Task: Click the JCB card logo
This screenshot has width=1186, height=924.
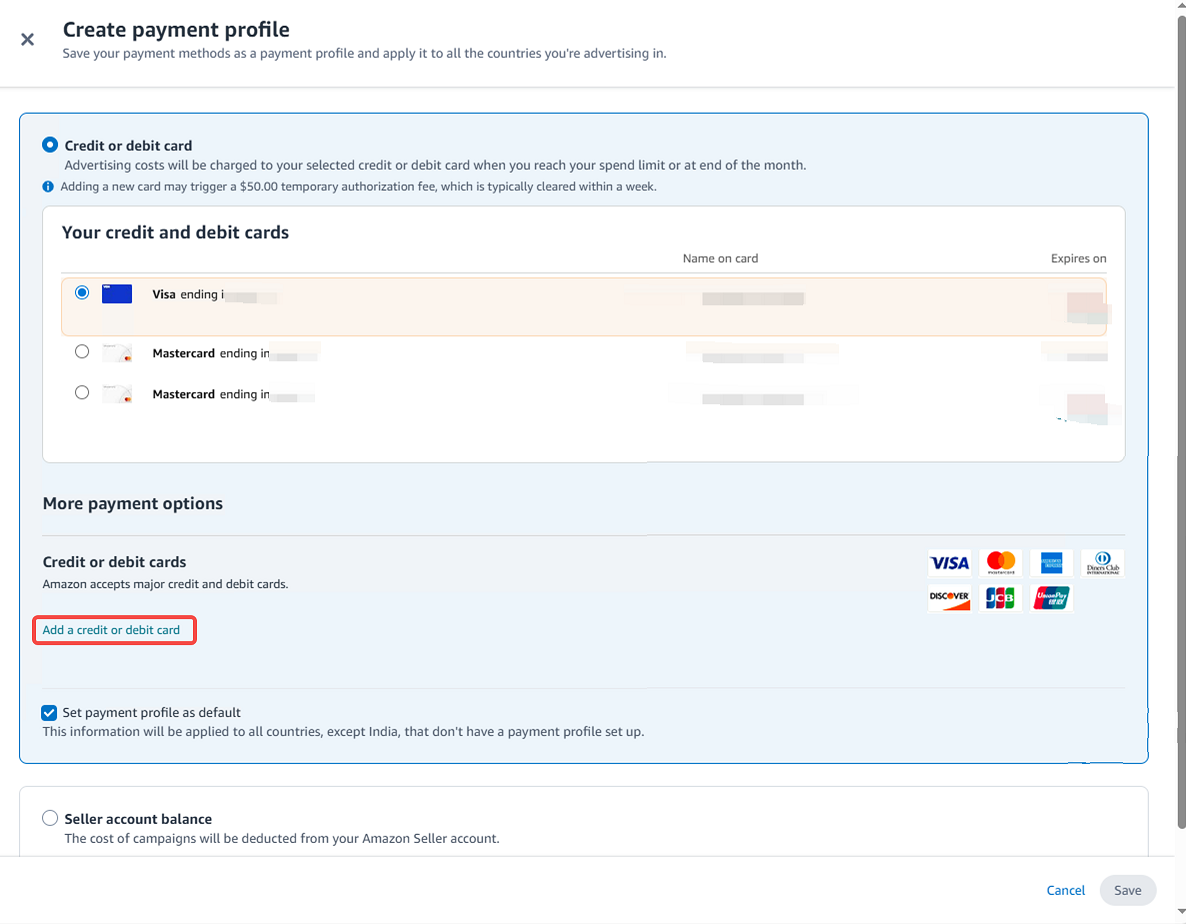Action: [1000, 598]
